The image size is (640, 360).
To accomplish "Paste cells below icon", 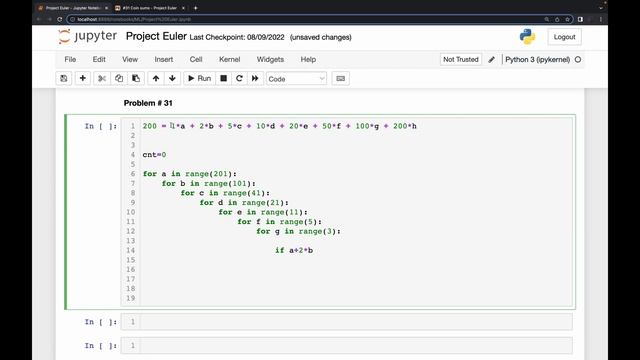I will click(136, 78).
